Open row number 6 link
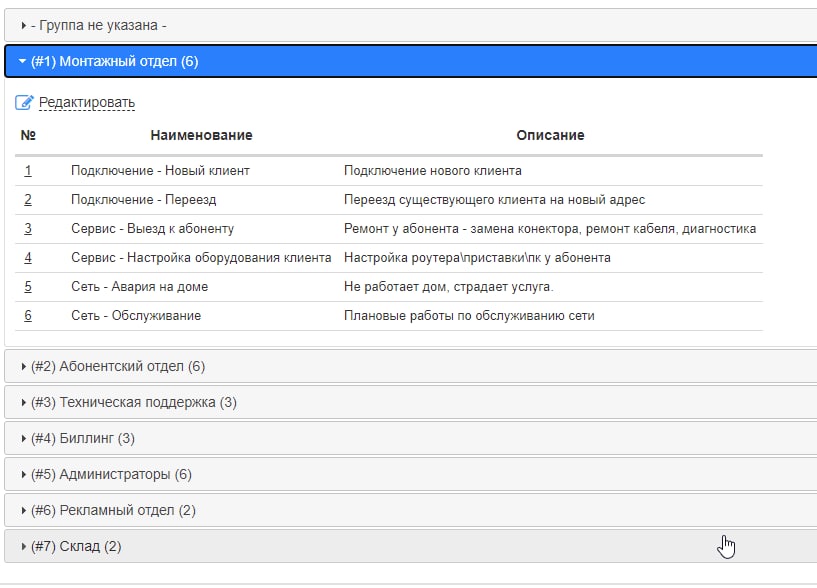Image resolution: width=817 pixels, height=588 pixels. pyautogui.click(x=28, y=315)
